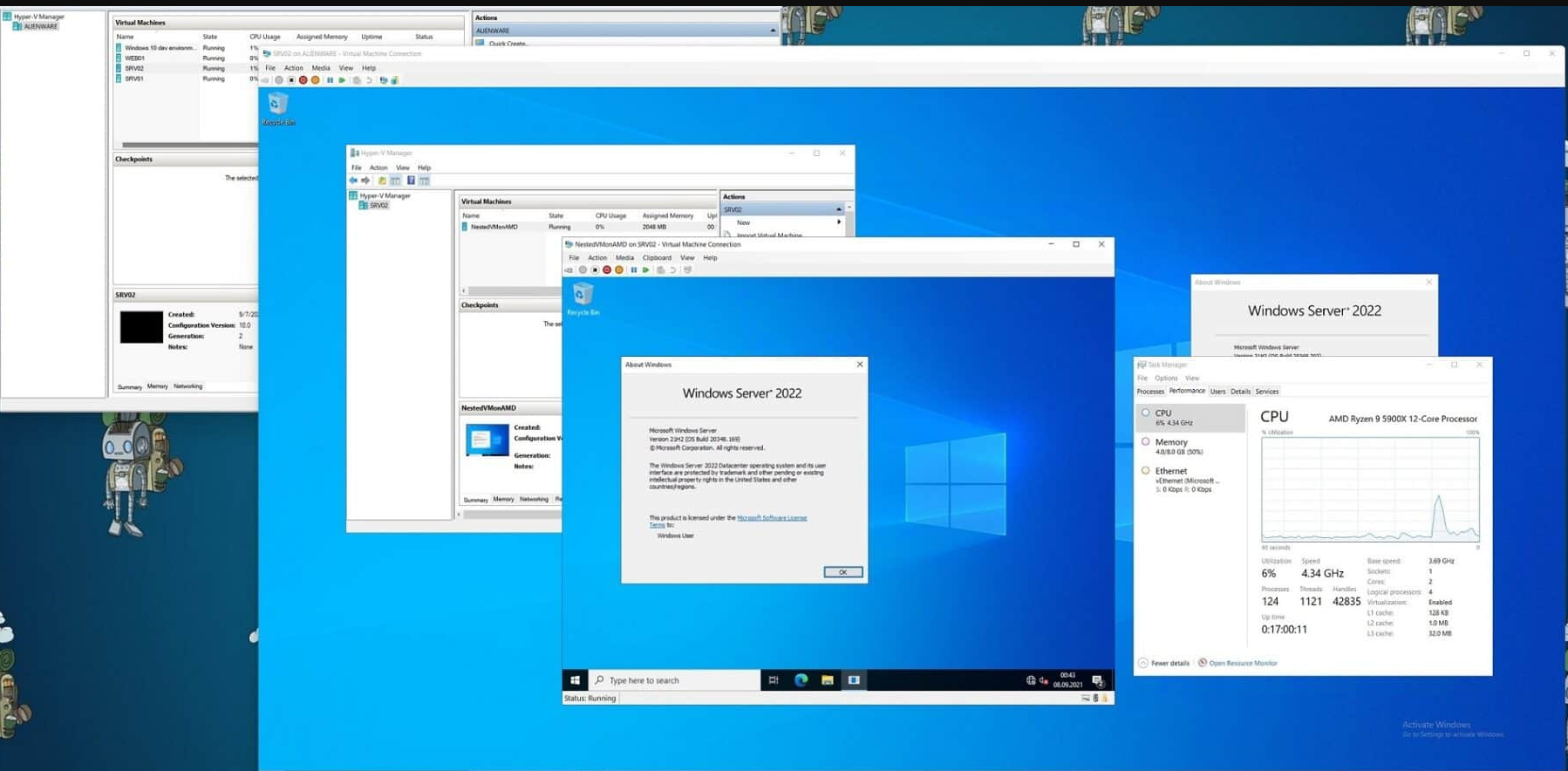Select NestedVMonAMD row in nested VM list

pyautogui.click(x=589, y=227)
